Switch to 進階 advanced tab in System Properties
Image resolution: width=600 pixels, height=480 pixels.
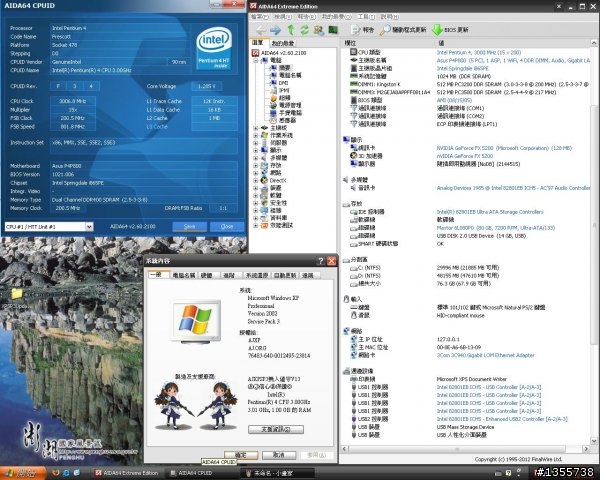[229, 275]
